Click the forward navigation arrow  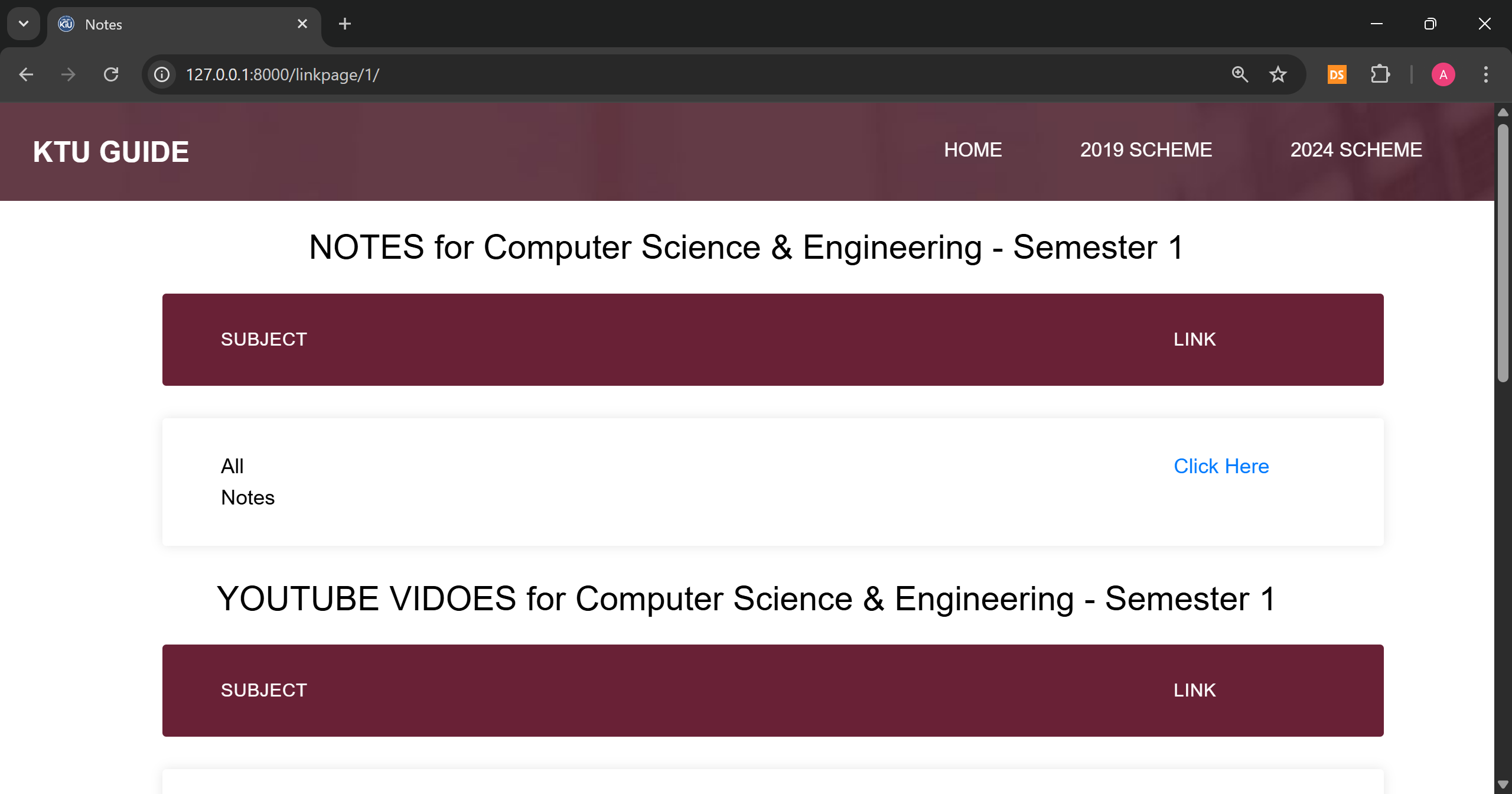69,74
